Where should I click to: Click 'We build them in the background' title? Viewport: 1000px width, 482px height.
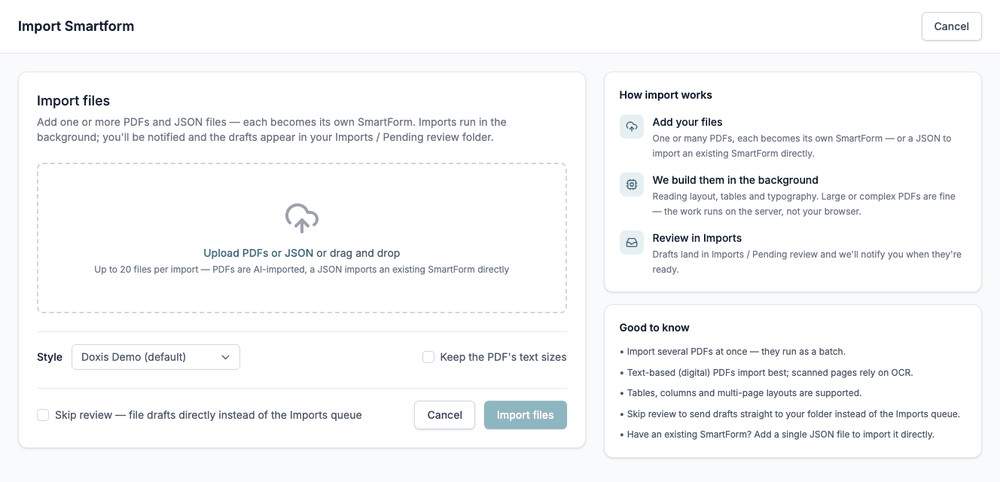[735, 180]
